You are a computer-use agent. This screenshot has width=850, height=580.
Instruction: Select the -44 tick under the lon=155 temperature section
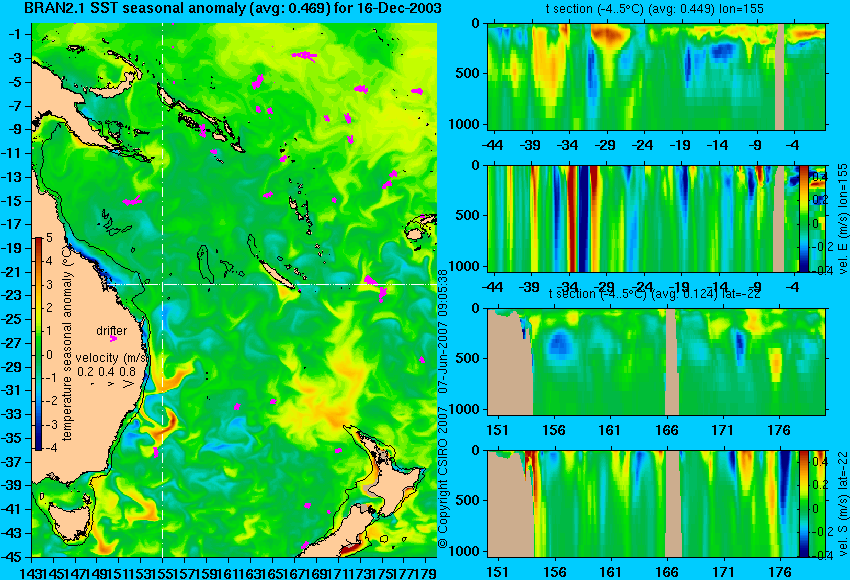coord(492,145)
